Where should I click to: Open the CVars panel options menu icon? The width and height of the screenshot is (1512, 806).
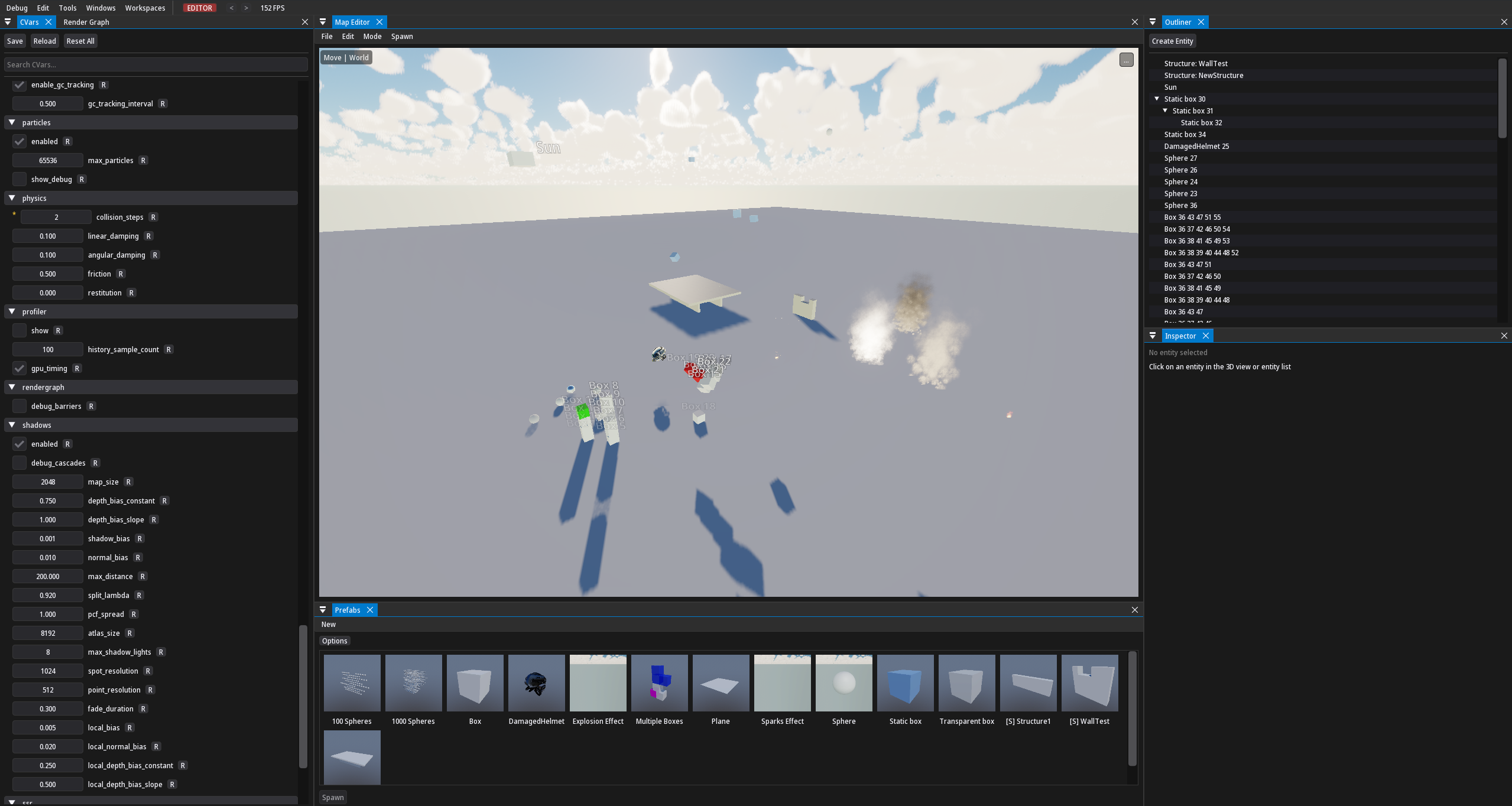click(x=8, y=22)
